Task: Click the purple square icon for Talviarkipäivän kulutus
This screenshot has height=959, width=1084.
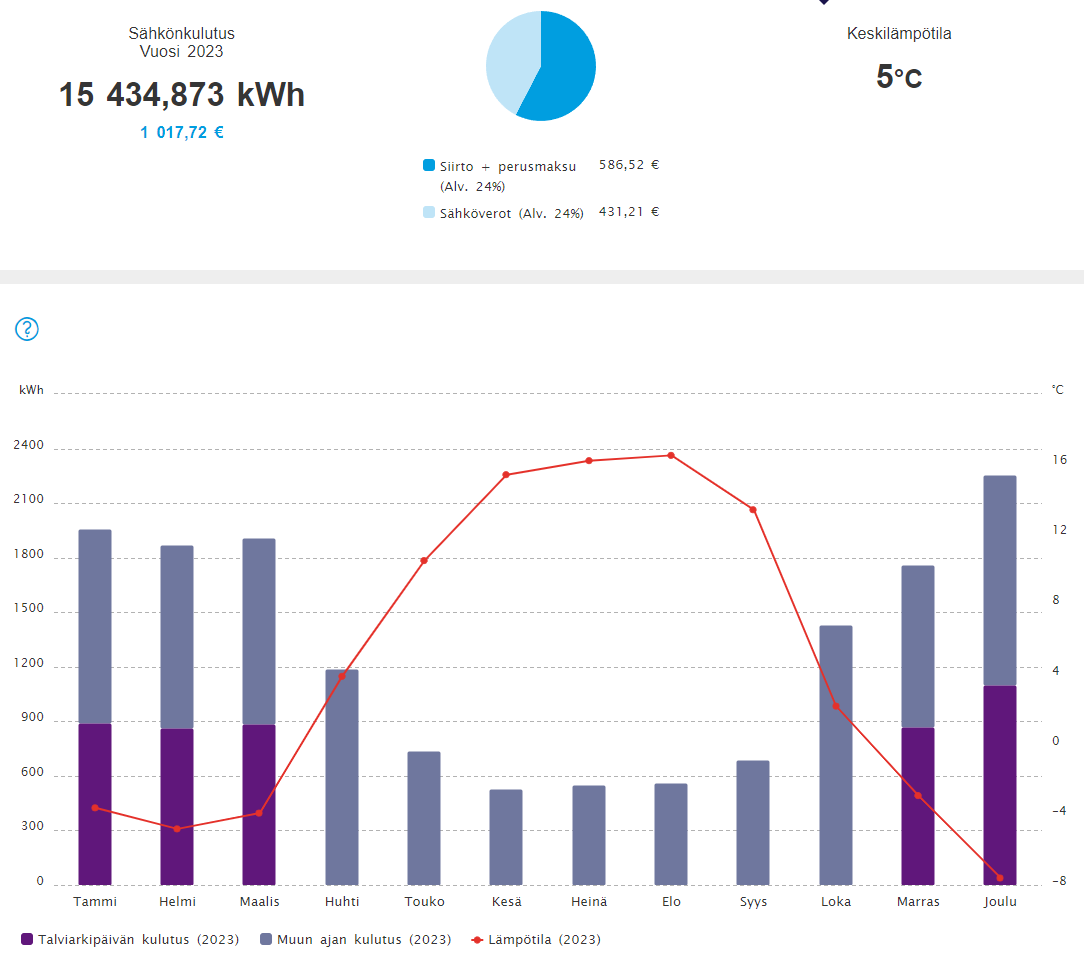Action: pos(27,940)
